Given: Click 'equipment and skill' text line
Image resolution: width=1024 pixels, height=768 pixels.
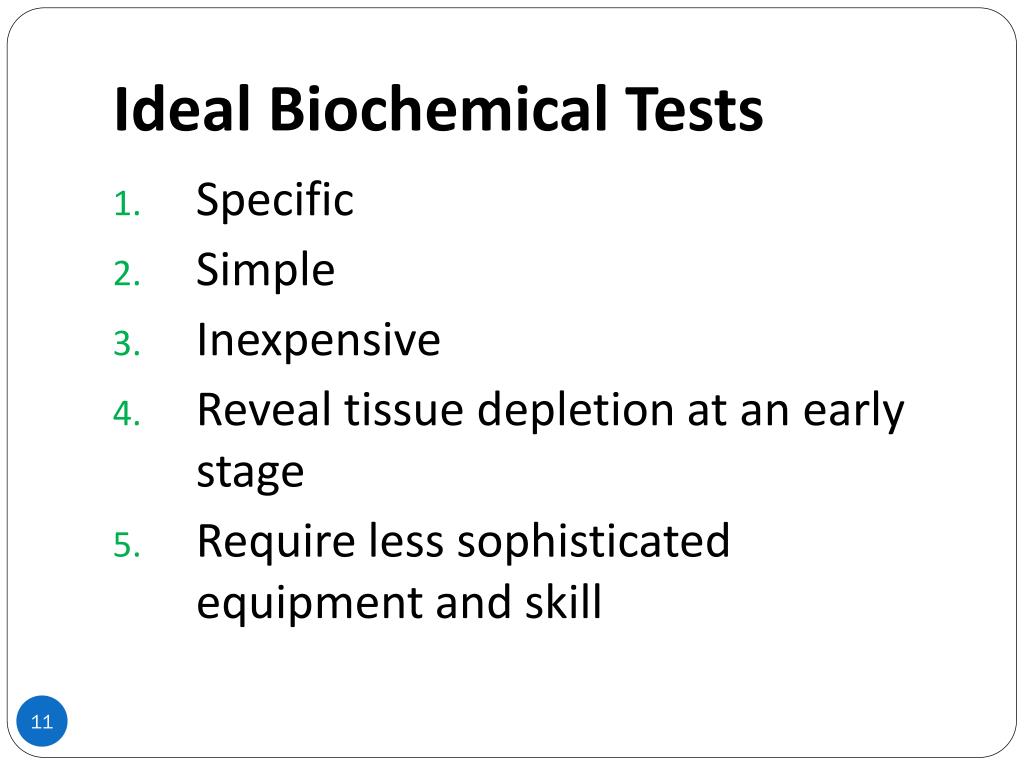Looking at the screenshot, I should pos(398,602).
